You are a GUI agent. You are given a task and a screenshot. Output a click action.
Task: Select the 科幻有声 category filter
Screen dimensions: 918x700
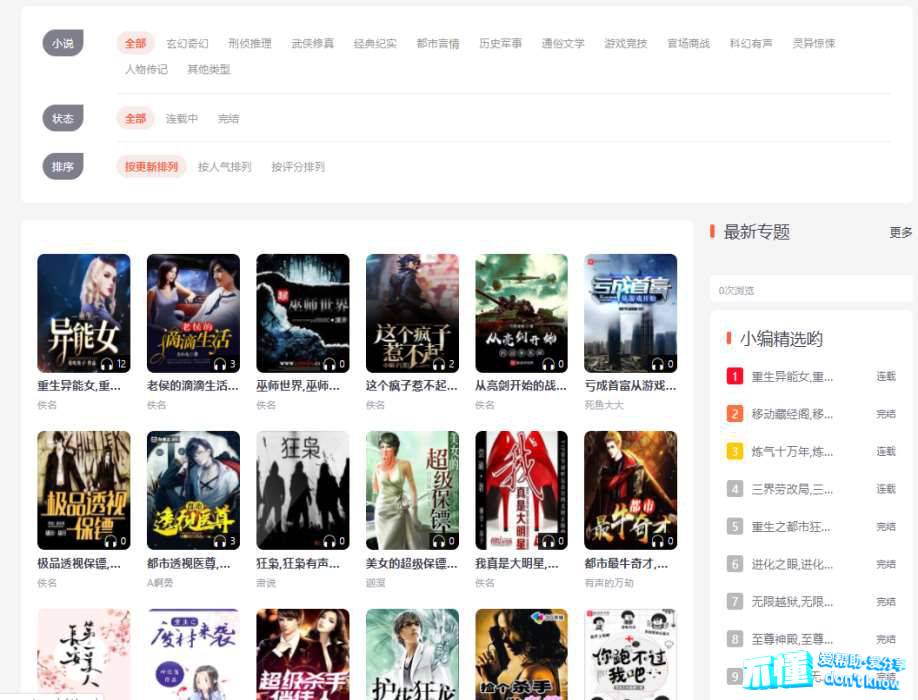pos(751,43)
